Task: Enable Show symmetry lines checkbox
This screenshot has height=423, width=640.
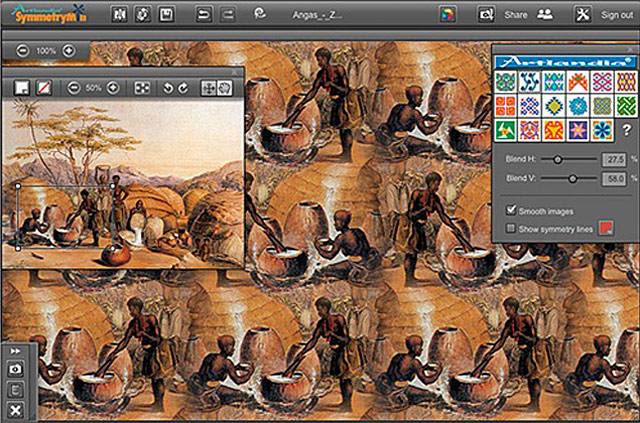Action: 511,228
